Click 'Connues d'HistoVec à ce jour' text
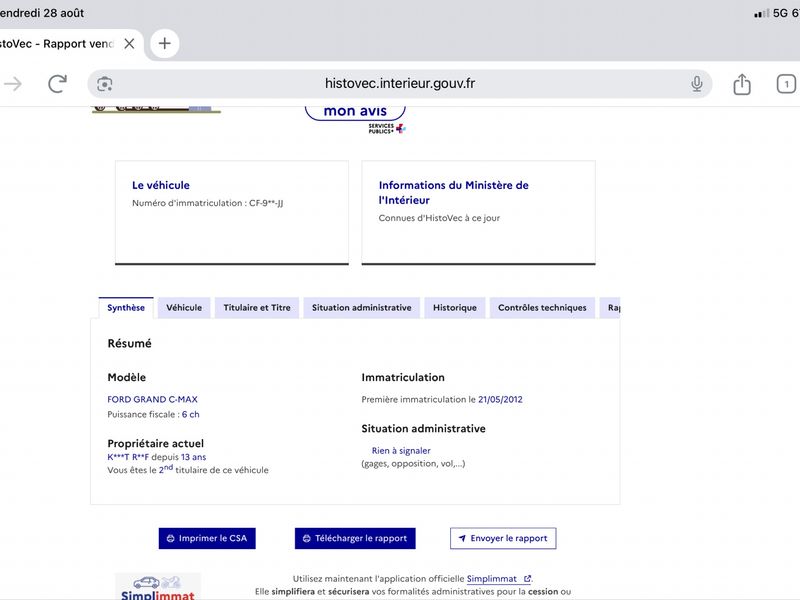Image resolution: width=800 pixels, height=600 pixels. tap(439, 218)
